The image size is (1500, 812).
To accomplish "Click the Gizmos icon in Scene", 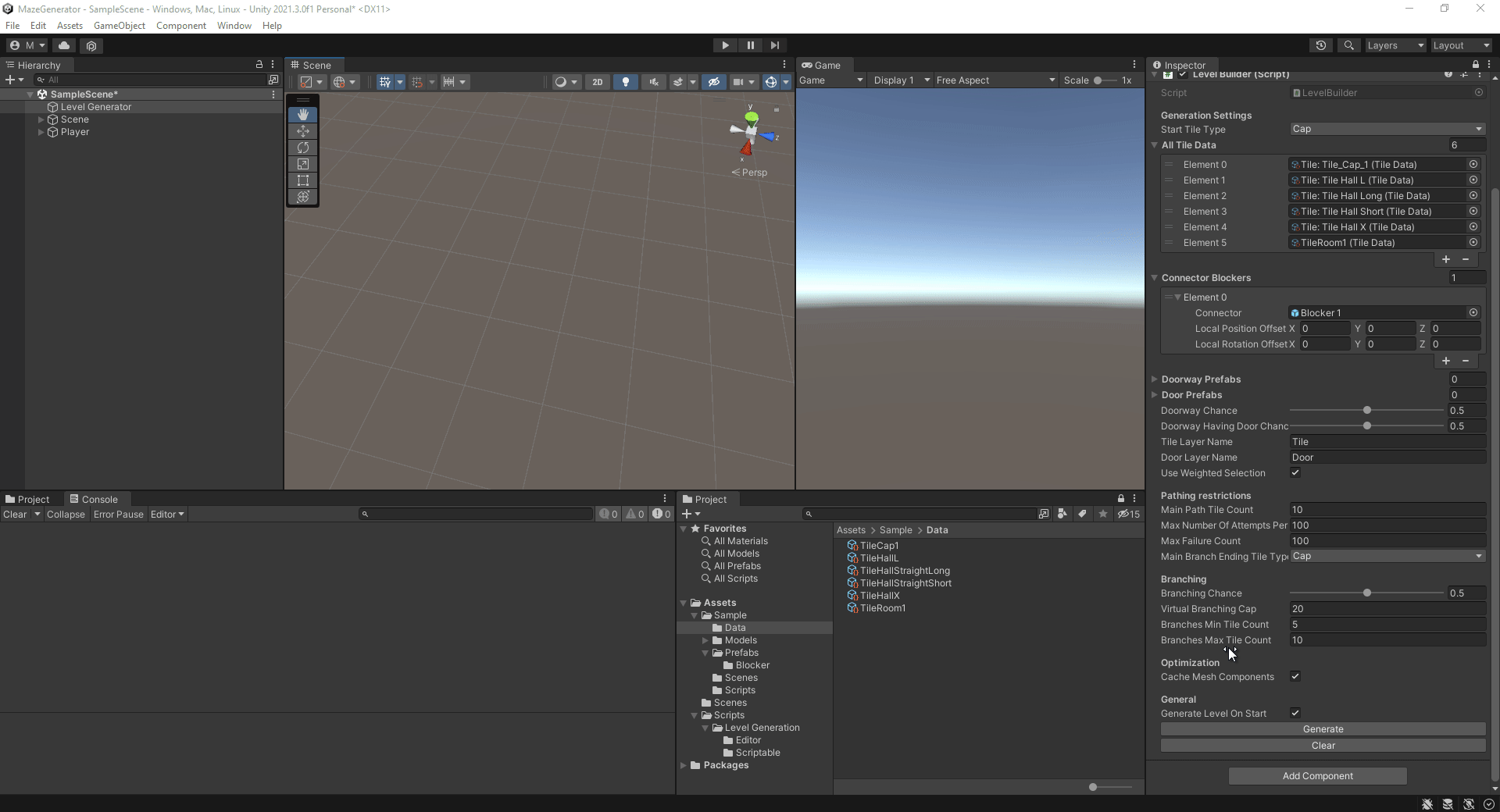I will [771, 81].
